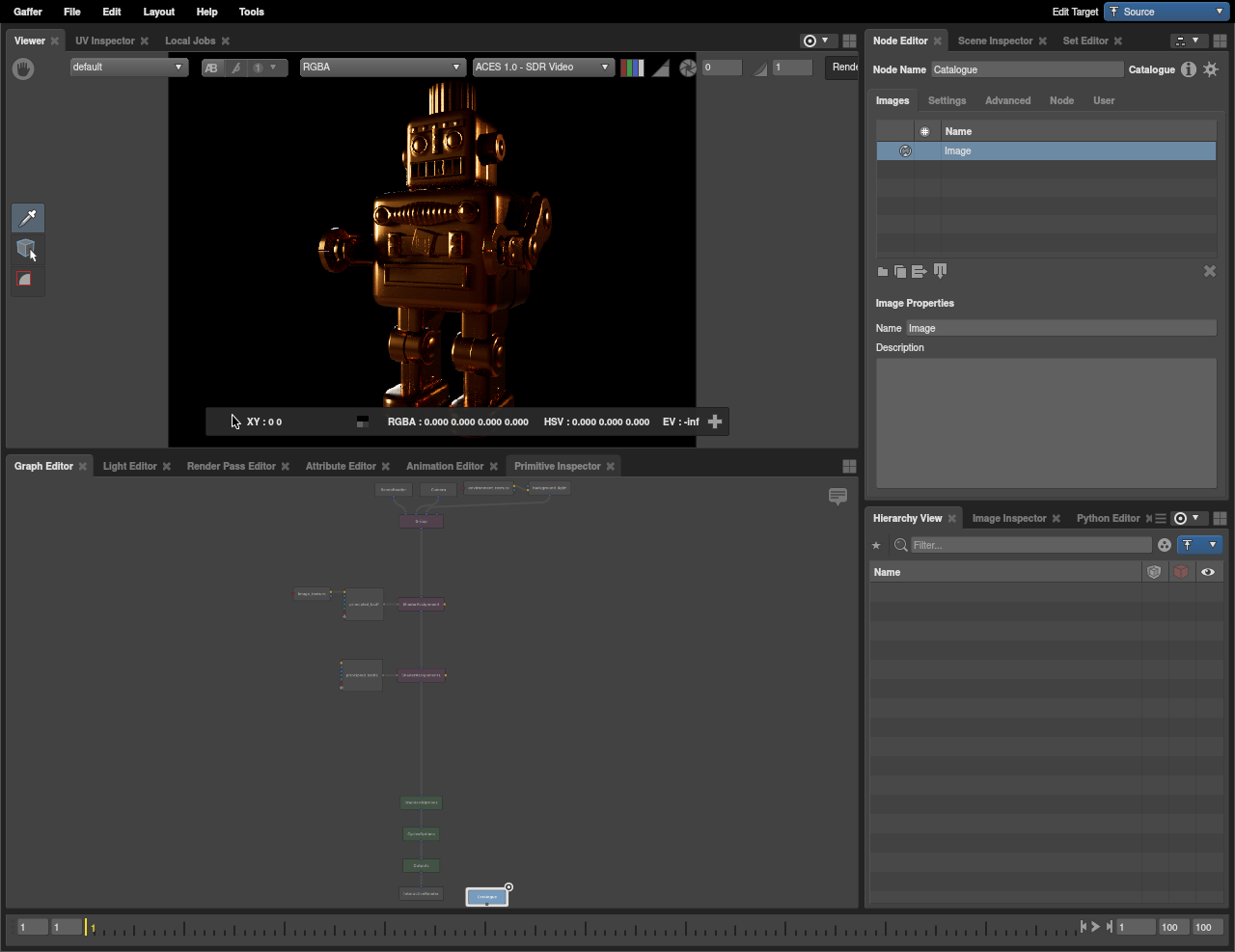Click the duplicate image icon in Catalogue
Image resolution: width=1235 pixels, height=952 pixels.
click(900, 272)
